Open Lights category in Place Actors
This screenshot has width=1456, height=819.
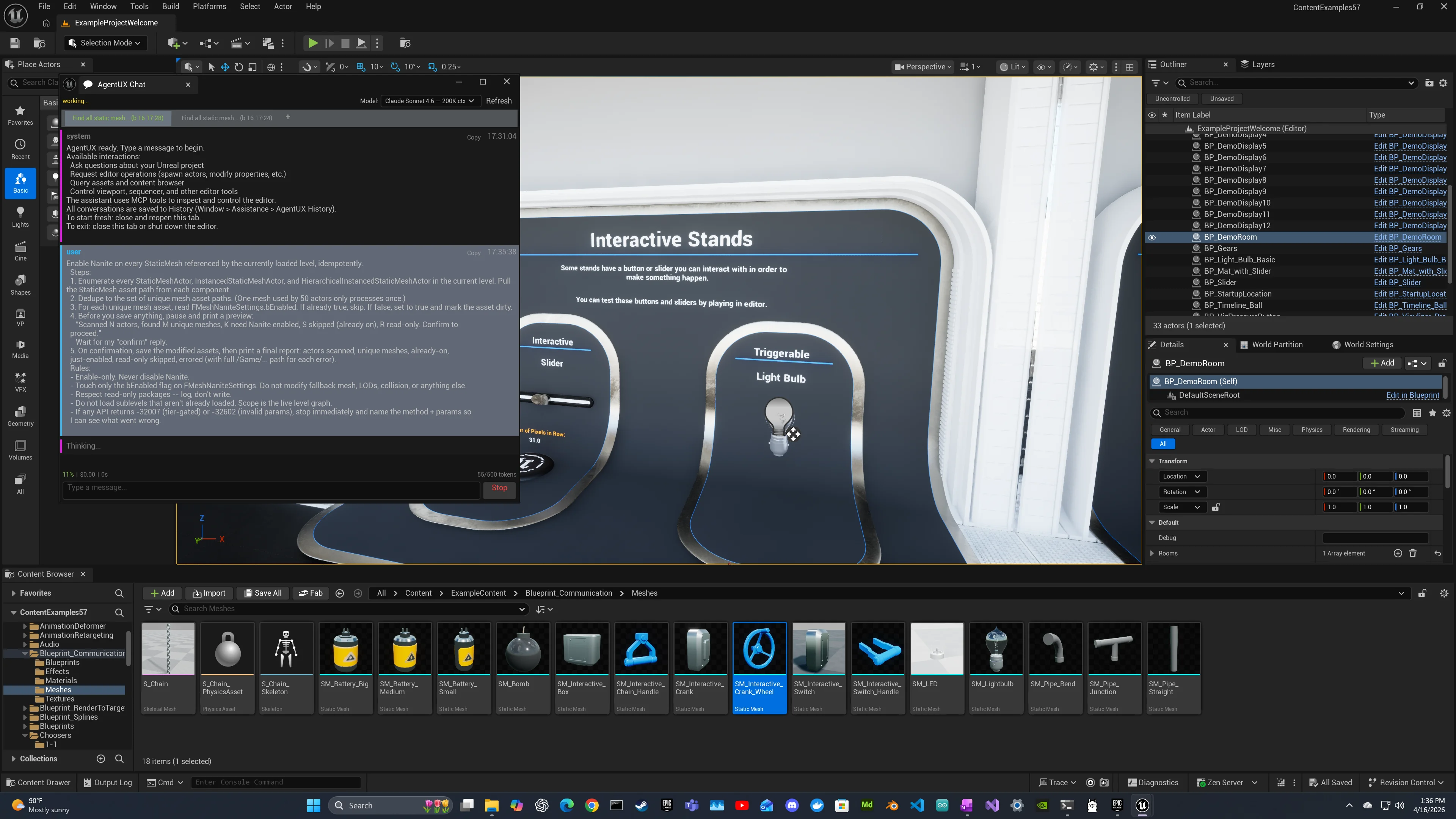click(x=20, y=217)
